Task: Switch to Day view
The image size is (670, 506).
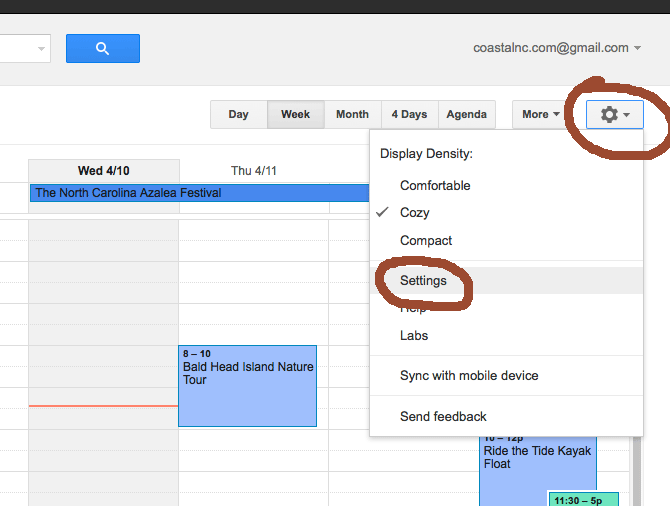Action: point(238,115)
